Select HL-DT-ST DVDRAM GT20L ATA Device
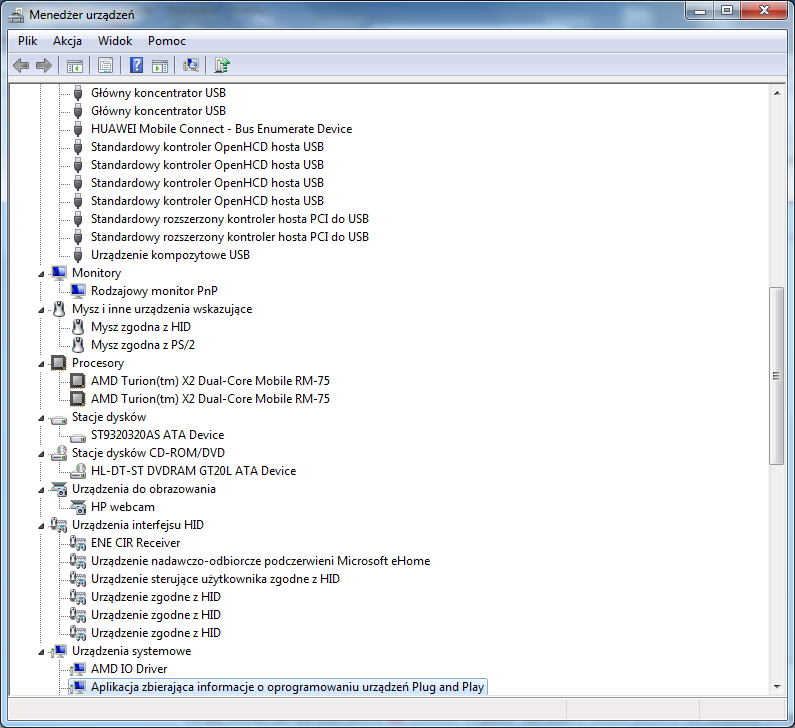The width and height of the screenshot is (795, 728). [x=194, y=471]
